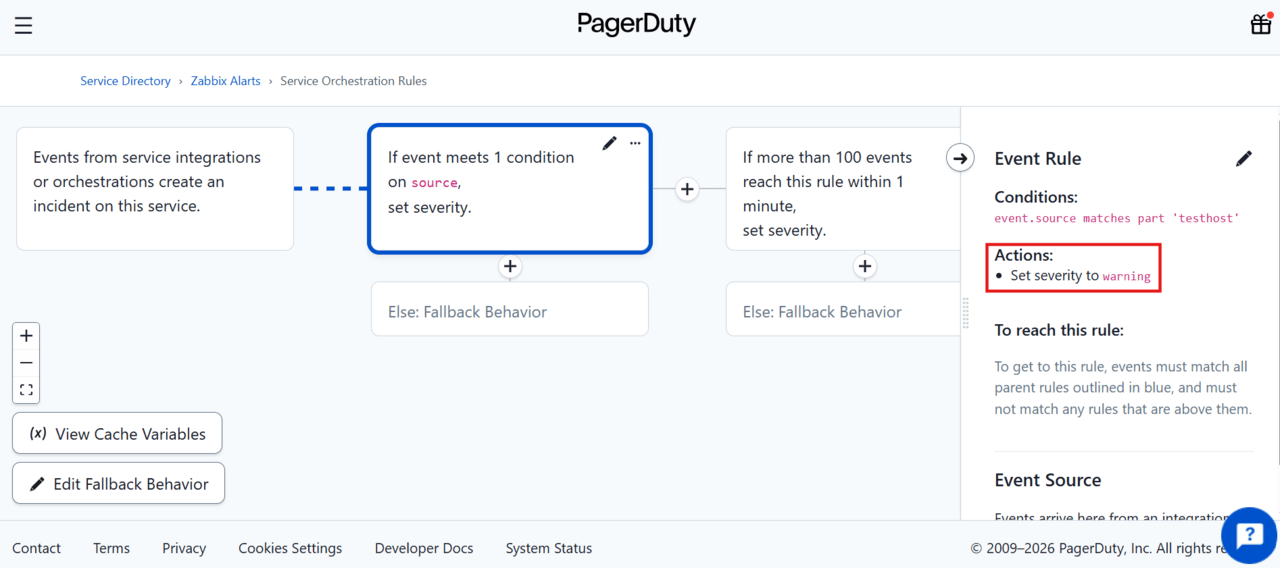
Task: Zoom out on the rules canvas
Action: tap(26, 363)
